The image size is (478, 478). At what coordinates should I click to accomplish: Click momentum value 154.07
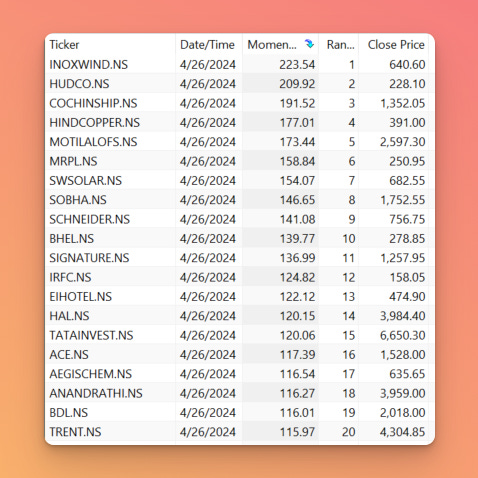(x=297, y=180)
